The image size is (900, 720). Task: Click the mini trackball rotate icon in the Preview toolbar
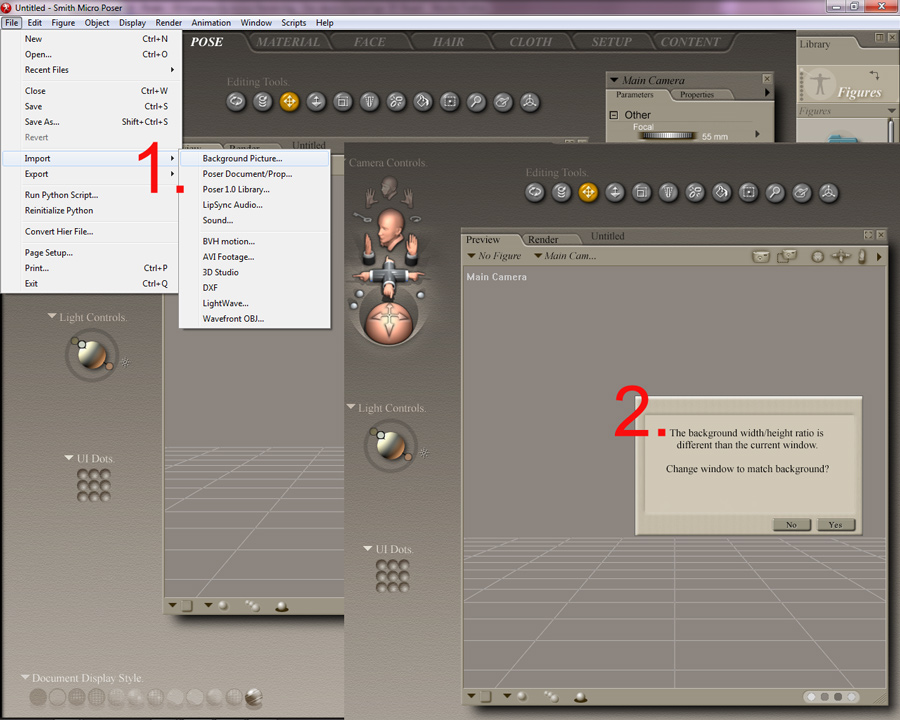(817, 257)
